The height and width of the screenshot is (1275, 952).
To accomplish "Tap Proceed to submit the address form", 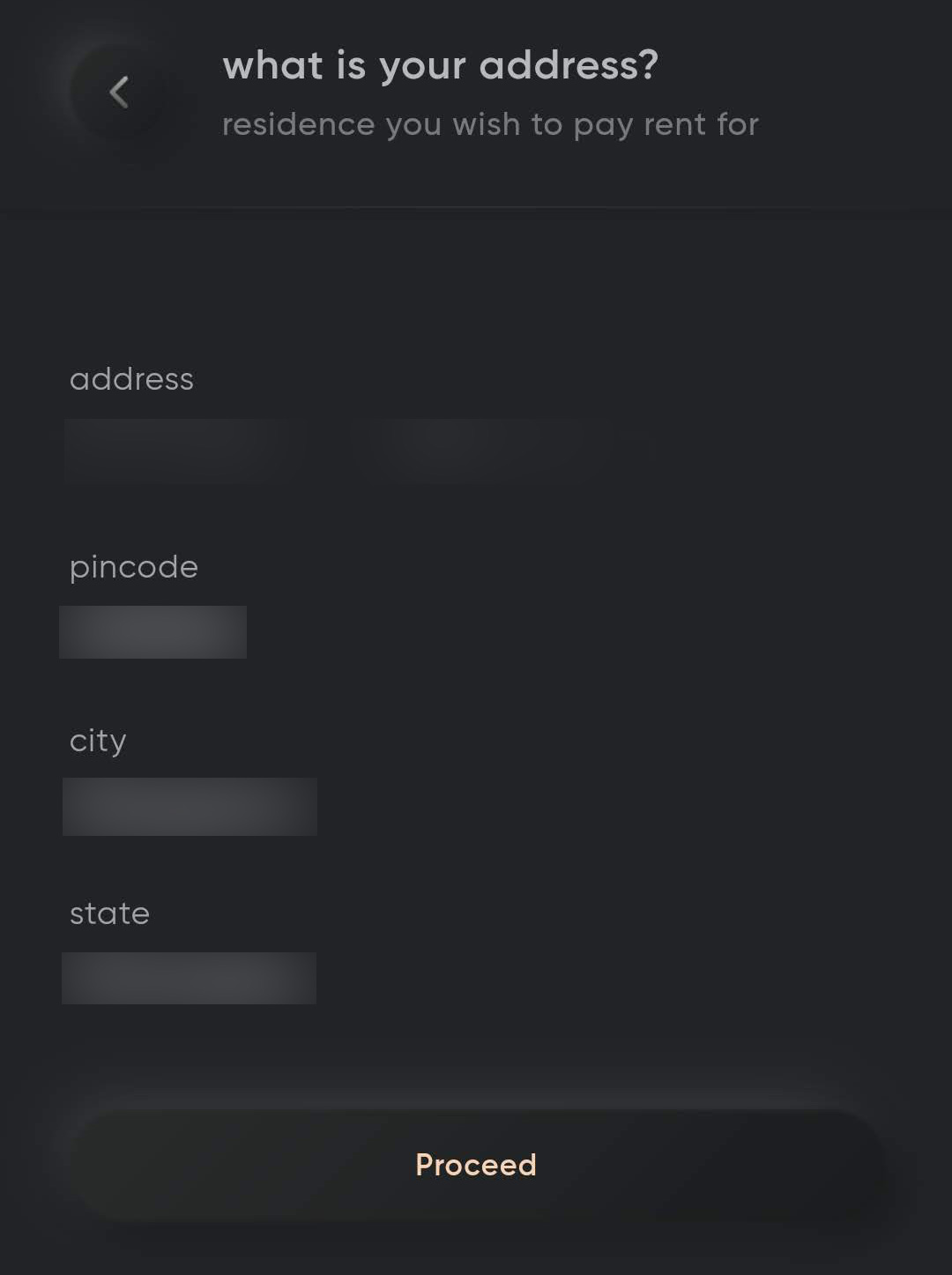I will (x=475, y=1165).
